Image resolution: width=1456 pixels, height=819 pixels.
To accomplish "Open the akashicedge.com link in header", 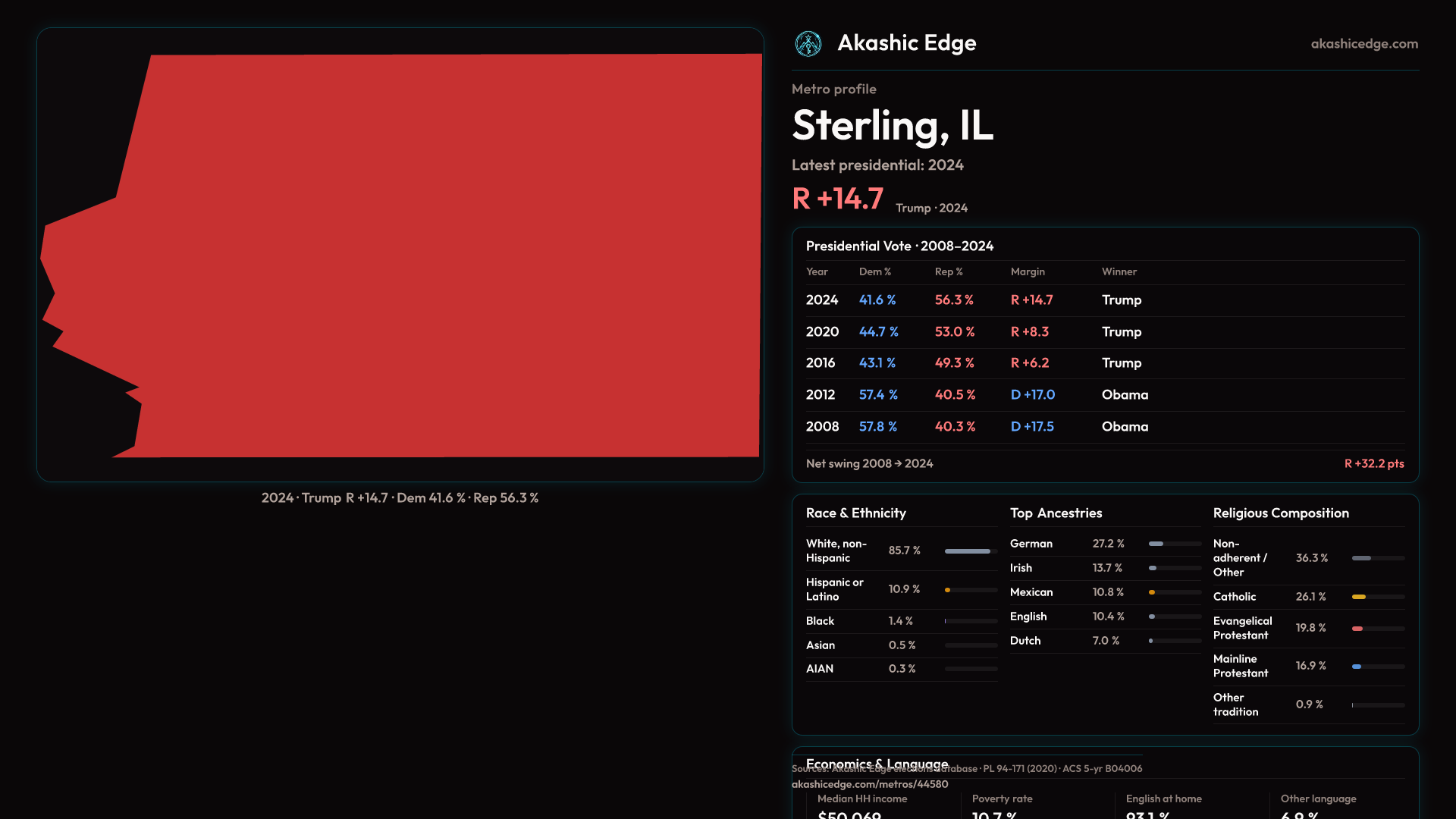I will click(x=1363, y=44).
